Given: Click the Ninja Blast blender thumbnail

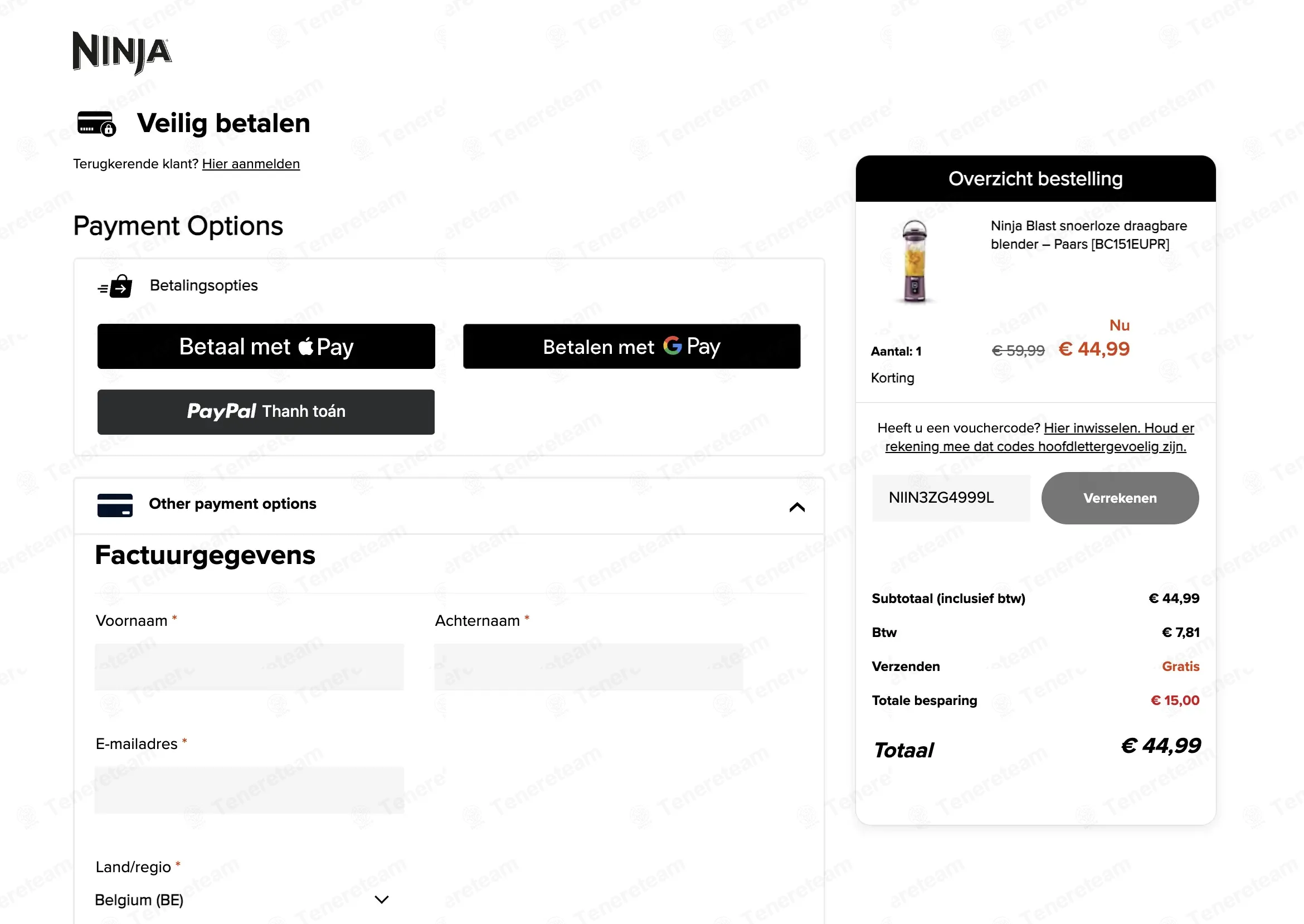Looking at the screenshot, I should pyautogui.click(x=915, y=261).
